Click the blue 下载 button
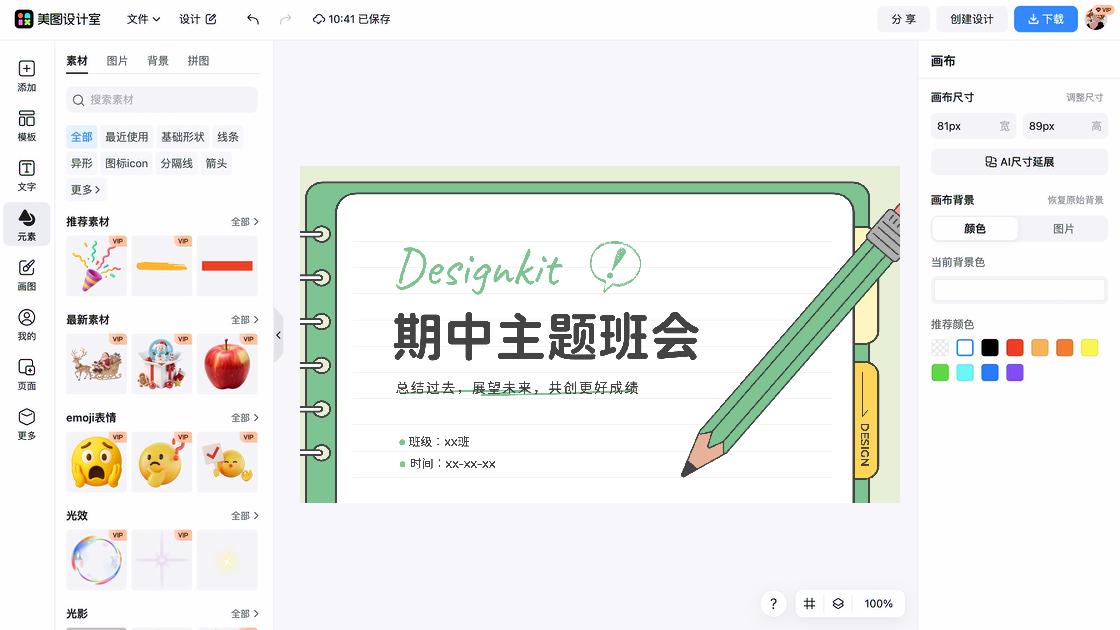 click(1046, 19)
